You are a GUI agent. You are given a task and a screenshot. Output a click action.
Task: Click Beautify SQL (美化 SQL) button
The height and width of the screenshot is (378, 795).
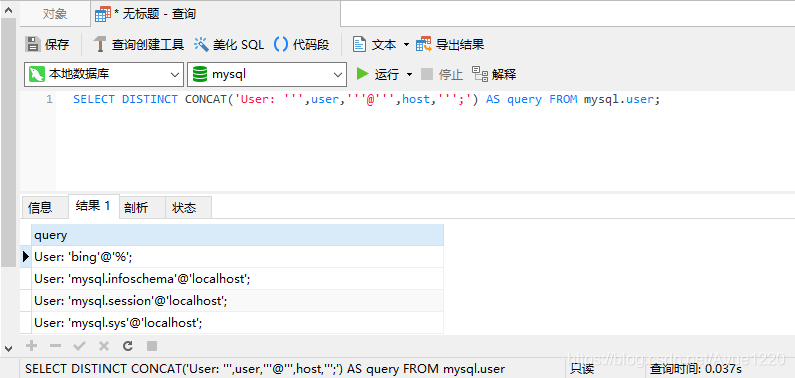pos(229,45)
